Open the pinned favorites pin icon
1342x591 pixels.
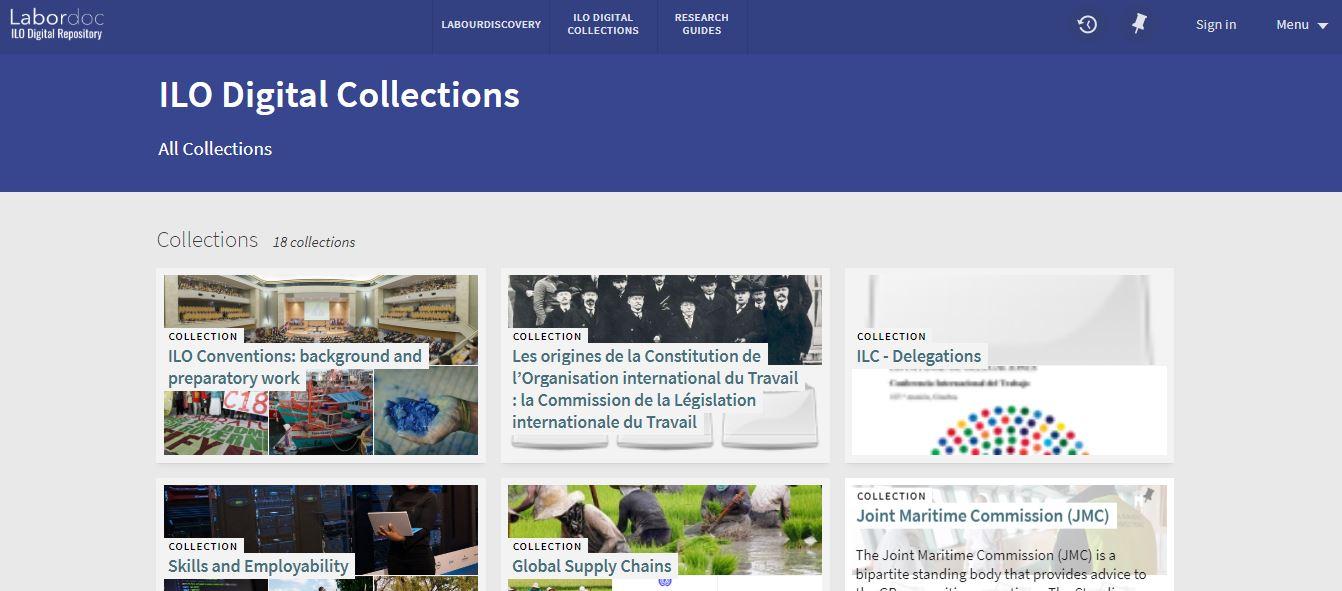[x=1139, y=24]
